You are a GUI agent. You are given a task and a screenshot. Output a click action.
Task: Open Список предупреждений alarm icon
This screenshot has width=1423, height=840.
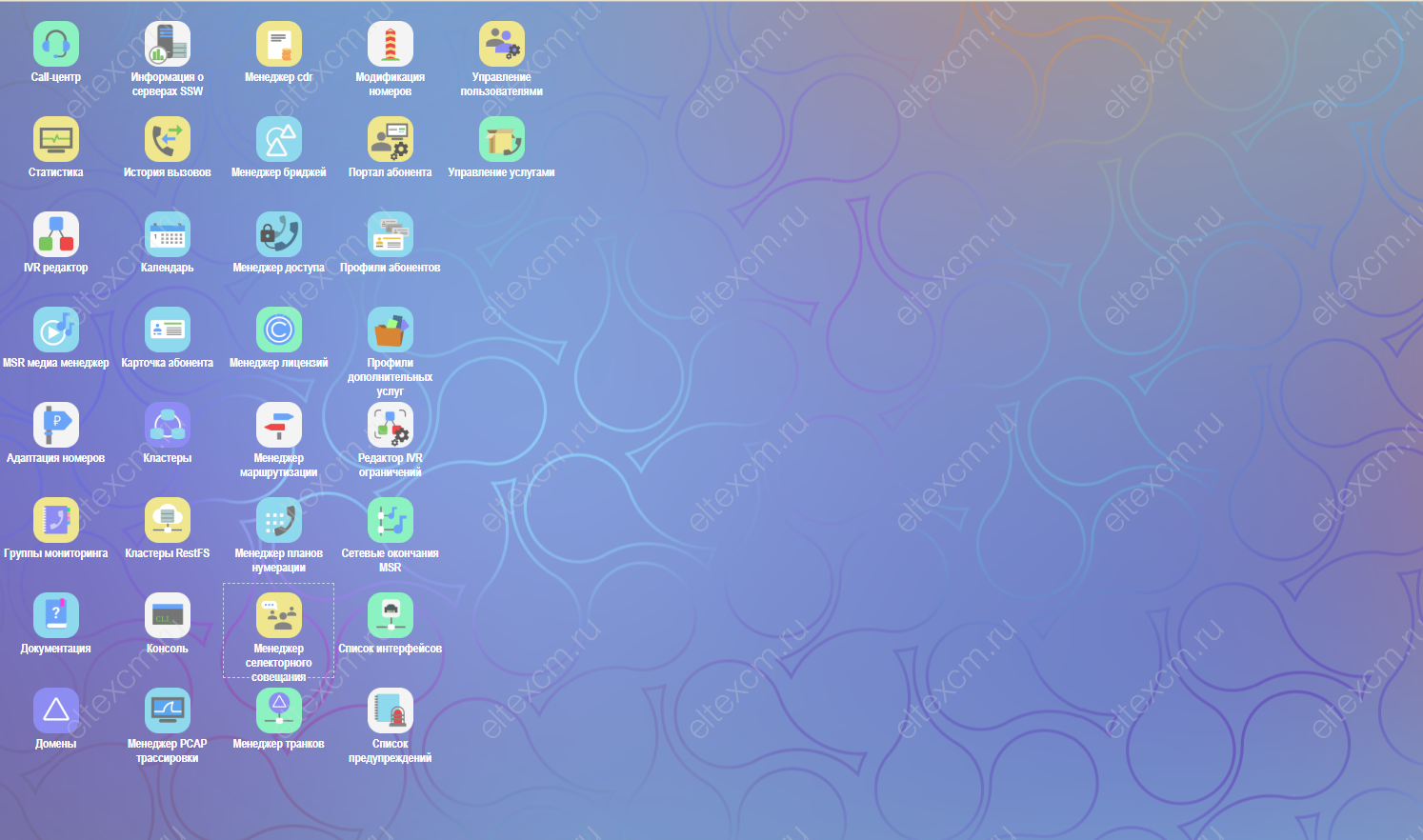click(x=391, y=710)
